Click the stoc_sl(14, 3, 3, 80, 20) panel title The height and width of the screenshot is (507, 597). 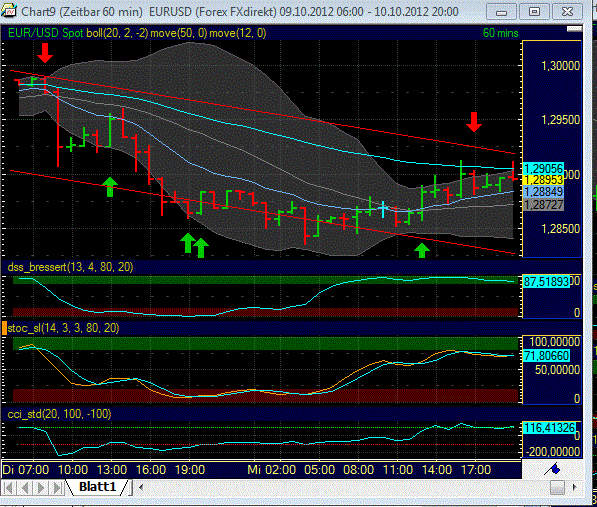(x=63, y=328)
